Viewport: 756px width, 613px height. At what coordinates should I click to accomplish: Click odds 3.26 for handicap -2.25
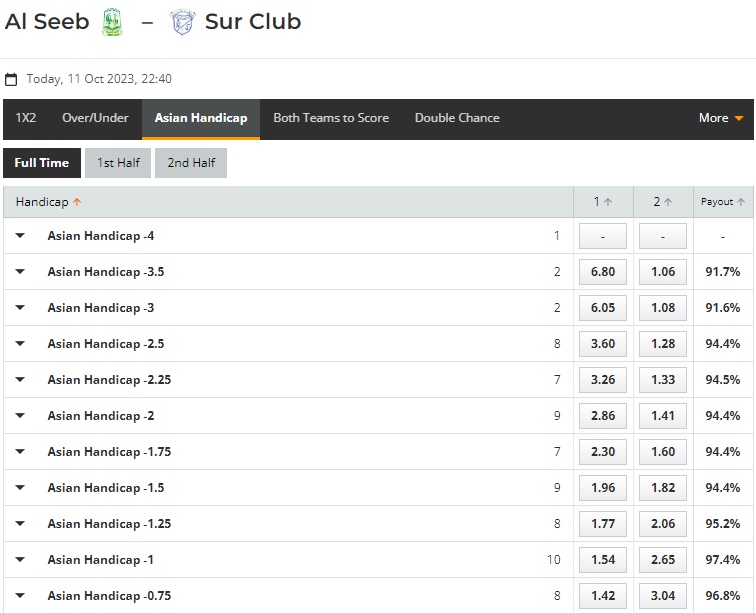[603, 380]
